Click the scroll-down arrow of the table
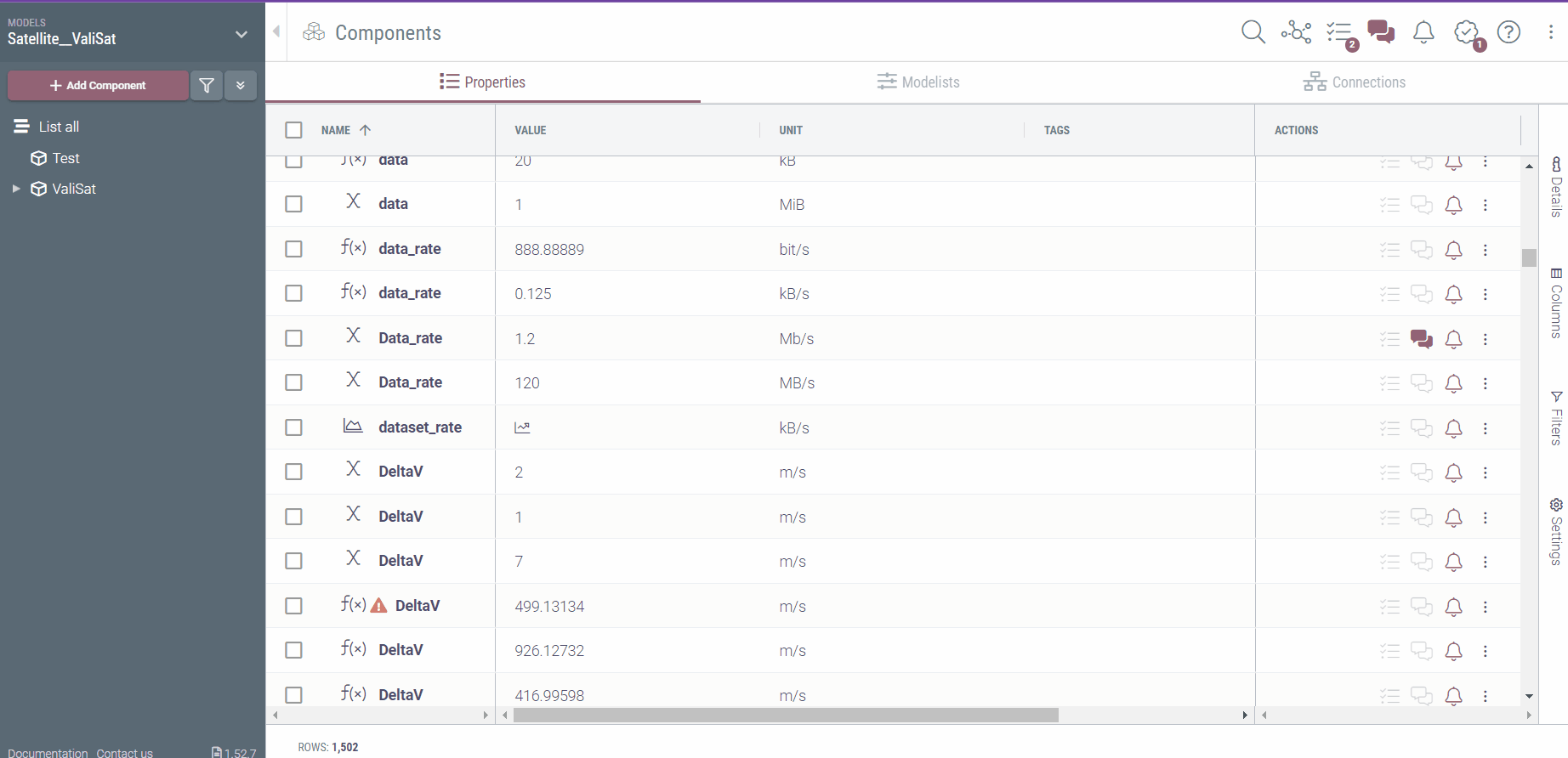 (x=1529, y=696)
